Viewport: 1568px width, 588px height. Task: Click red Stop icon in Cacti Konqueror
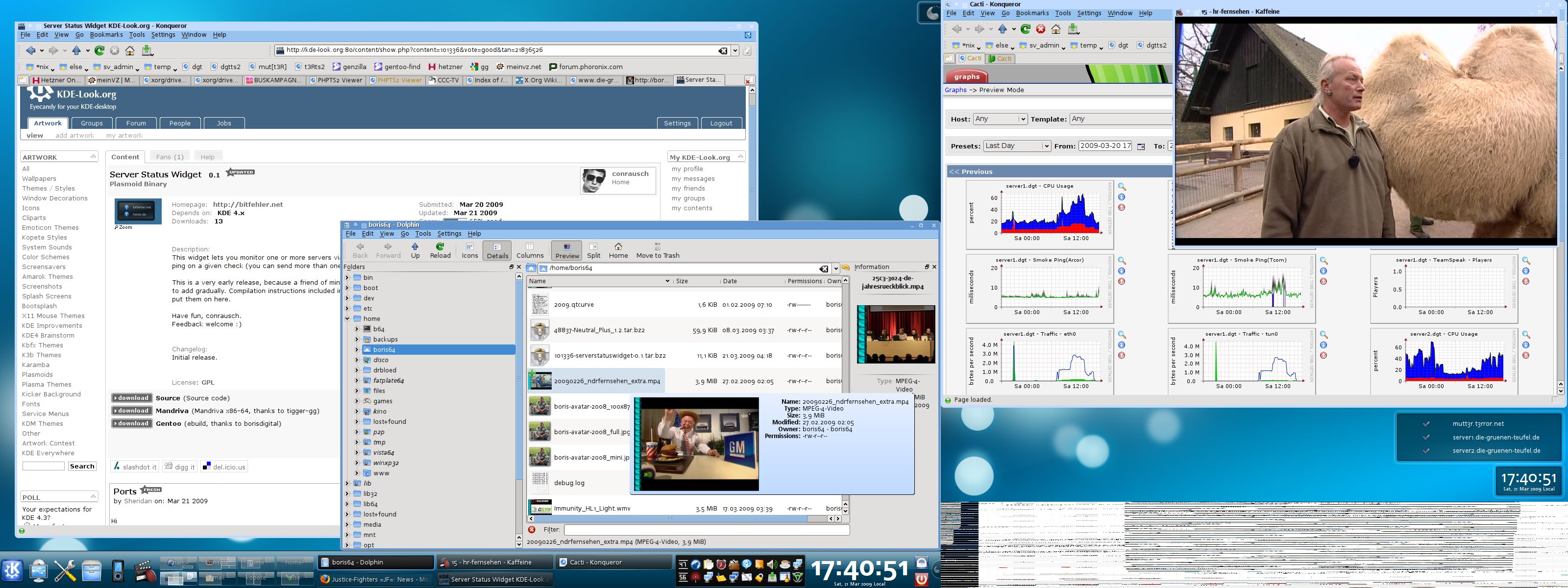click(1041, 29)
